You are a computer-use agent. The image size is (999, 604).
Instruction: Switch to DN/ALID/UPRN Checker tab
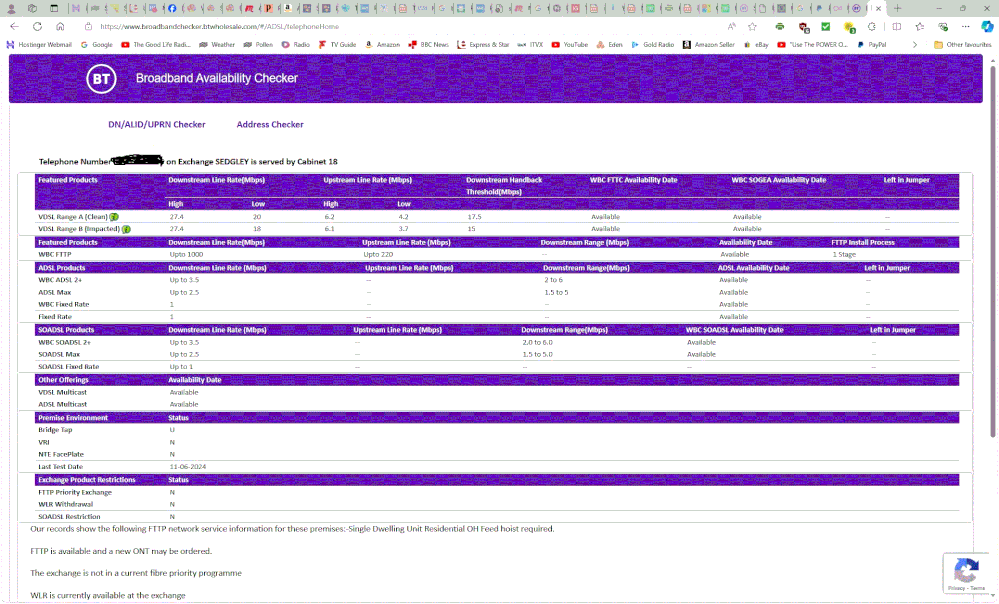point(157,125)
